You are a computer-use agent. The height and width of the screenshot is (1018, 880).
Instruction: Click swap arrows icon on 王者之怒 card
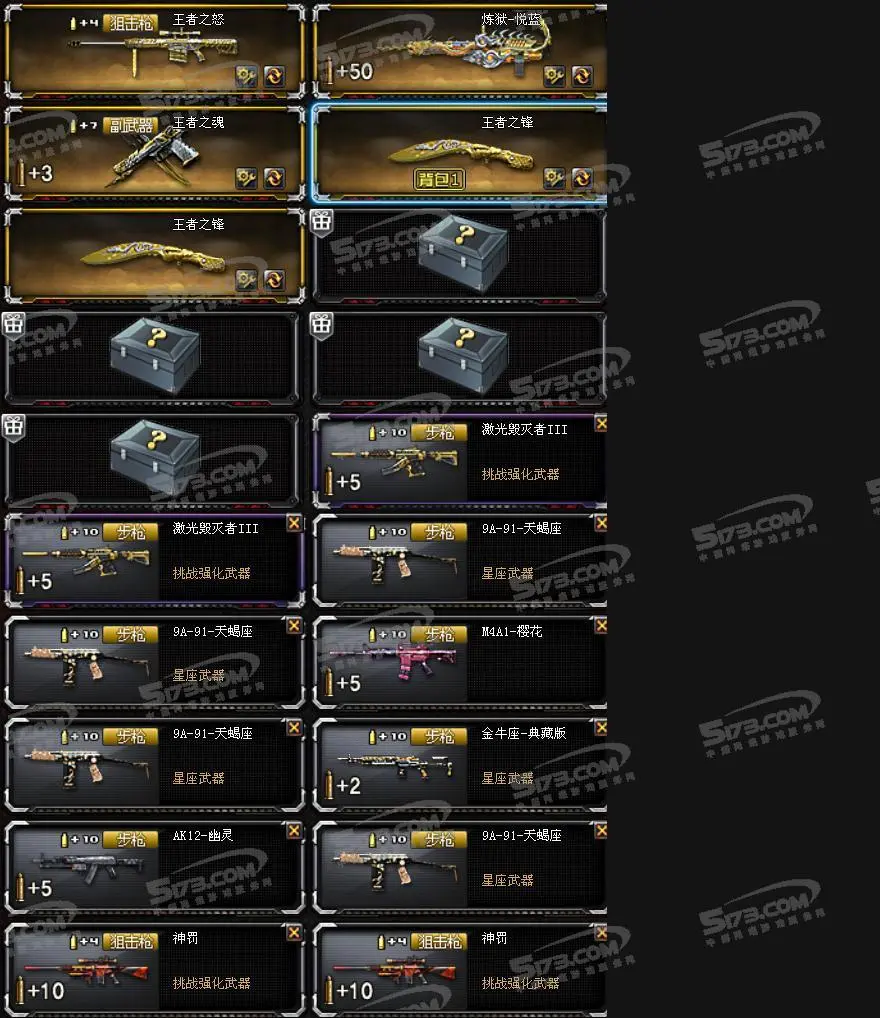(274, 76)
